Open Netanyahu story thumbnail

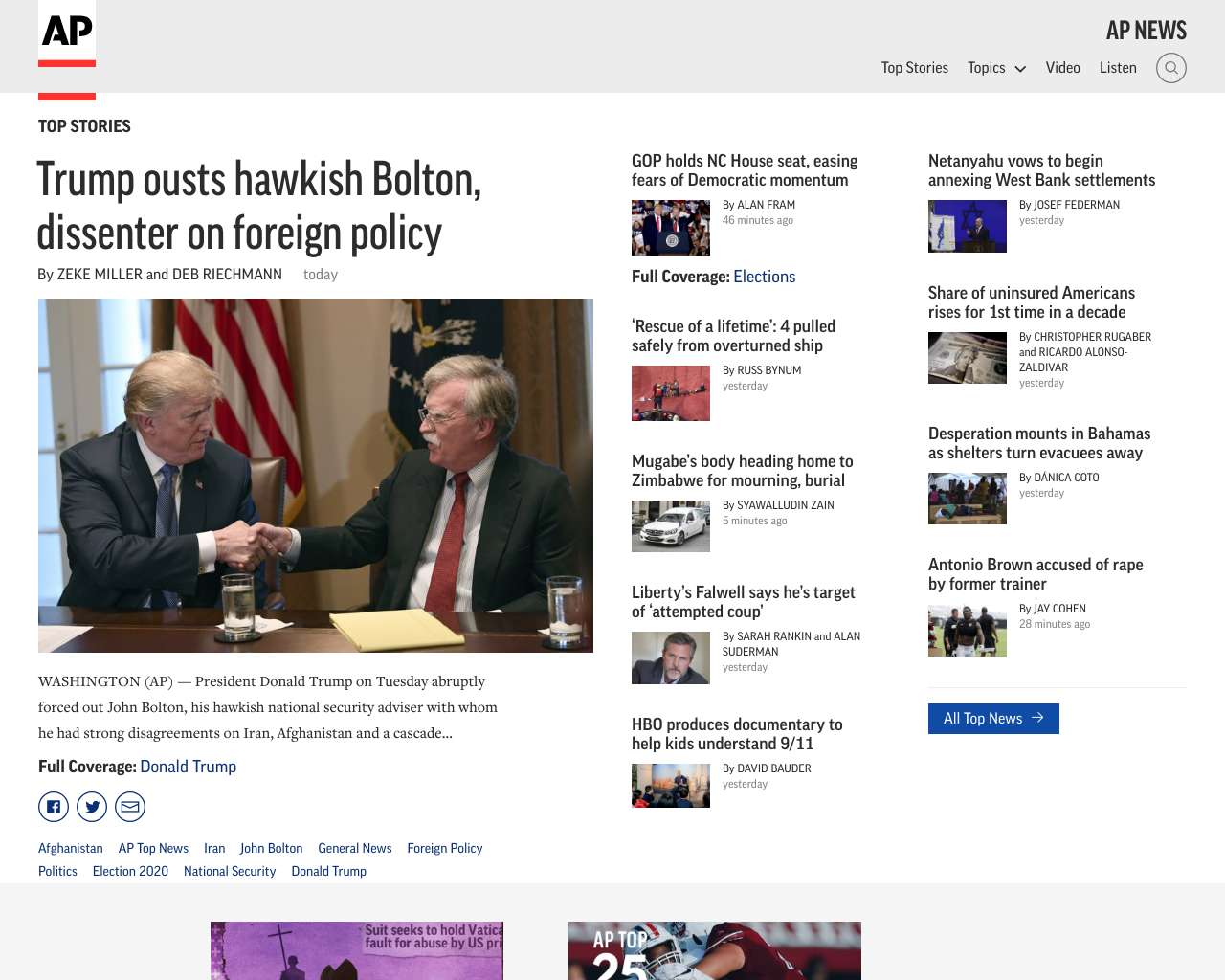click(x=968, y=226)
